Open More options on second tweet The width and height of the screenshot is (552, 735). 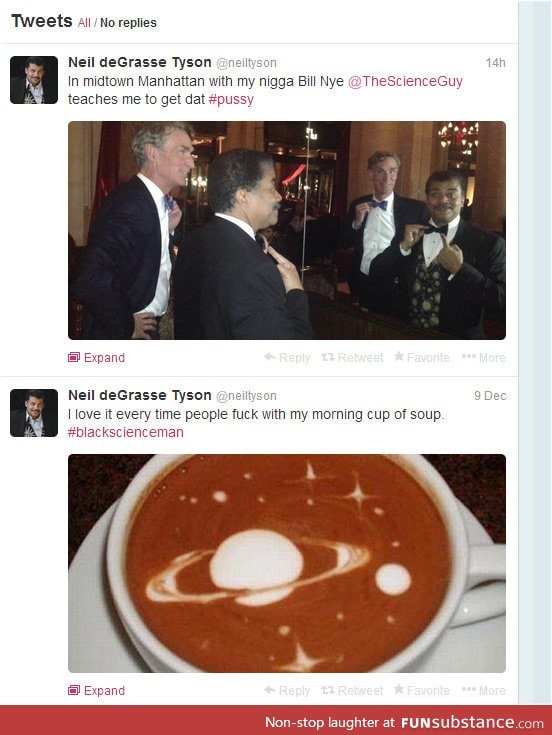(x=484, y=690)
